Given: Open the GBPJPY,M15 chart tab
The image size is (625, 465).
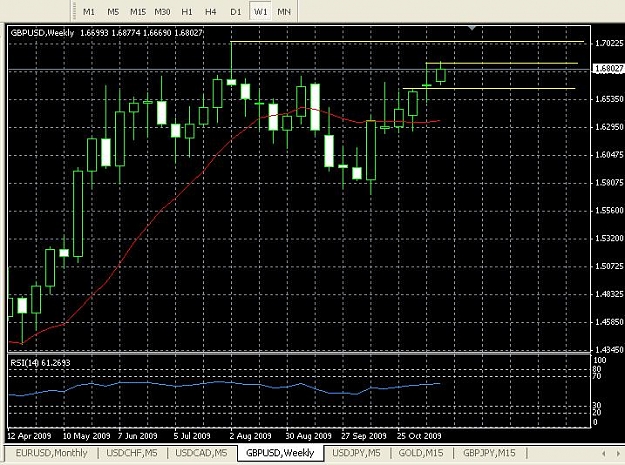Looking at the screenshot, I should pyautogui.click(x=489, y=453).
